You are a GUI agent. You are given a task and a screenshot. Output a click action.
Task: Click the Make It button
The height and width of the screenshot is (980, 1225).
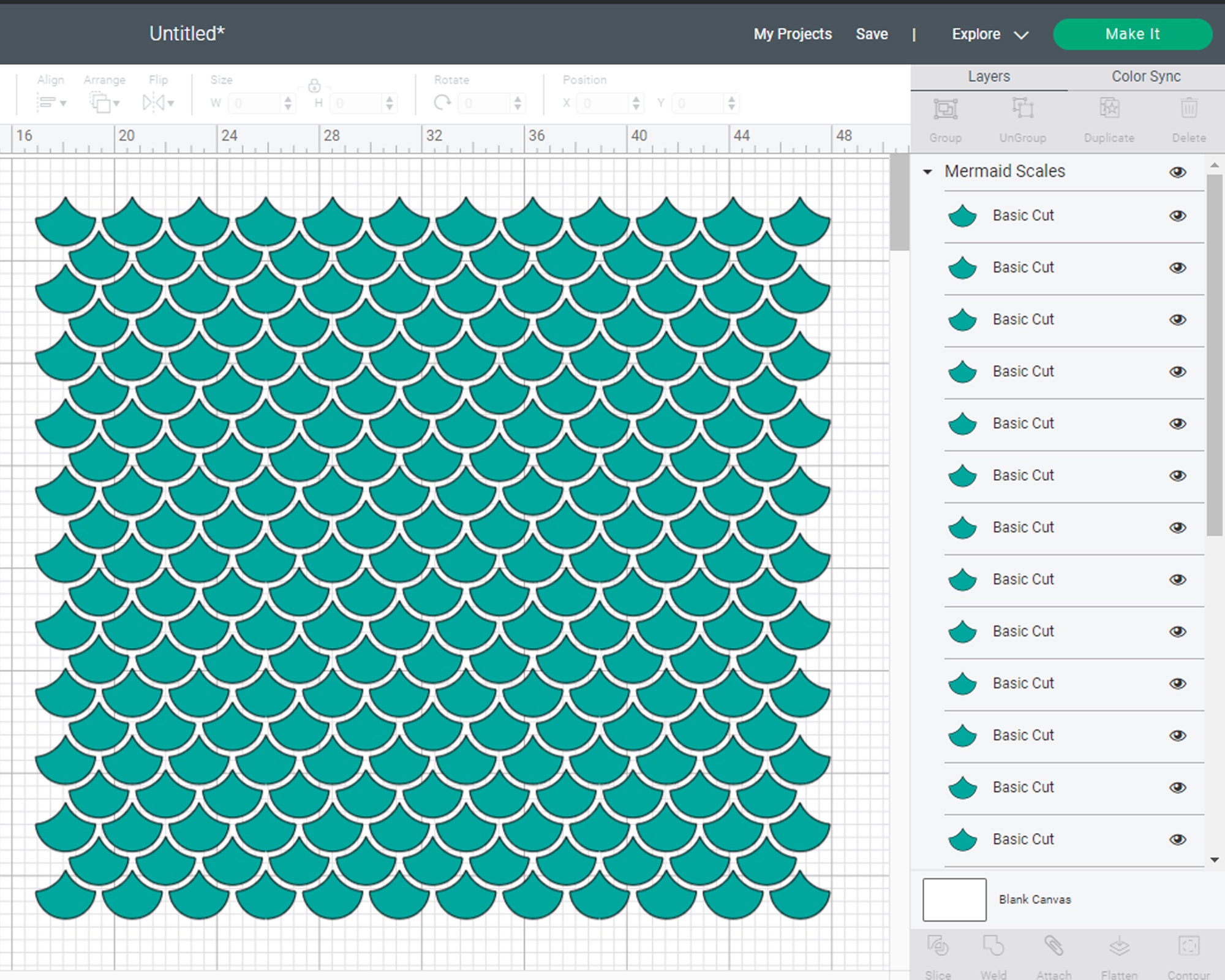tap(1132, 34)
